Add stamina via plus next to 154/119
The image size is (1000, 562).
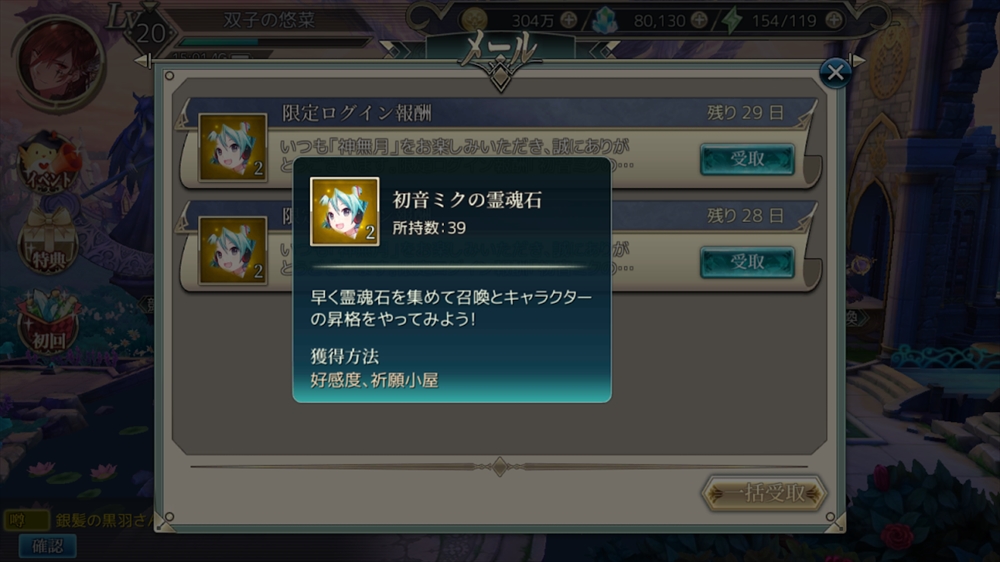point(833,20)
